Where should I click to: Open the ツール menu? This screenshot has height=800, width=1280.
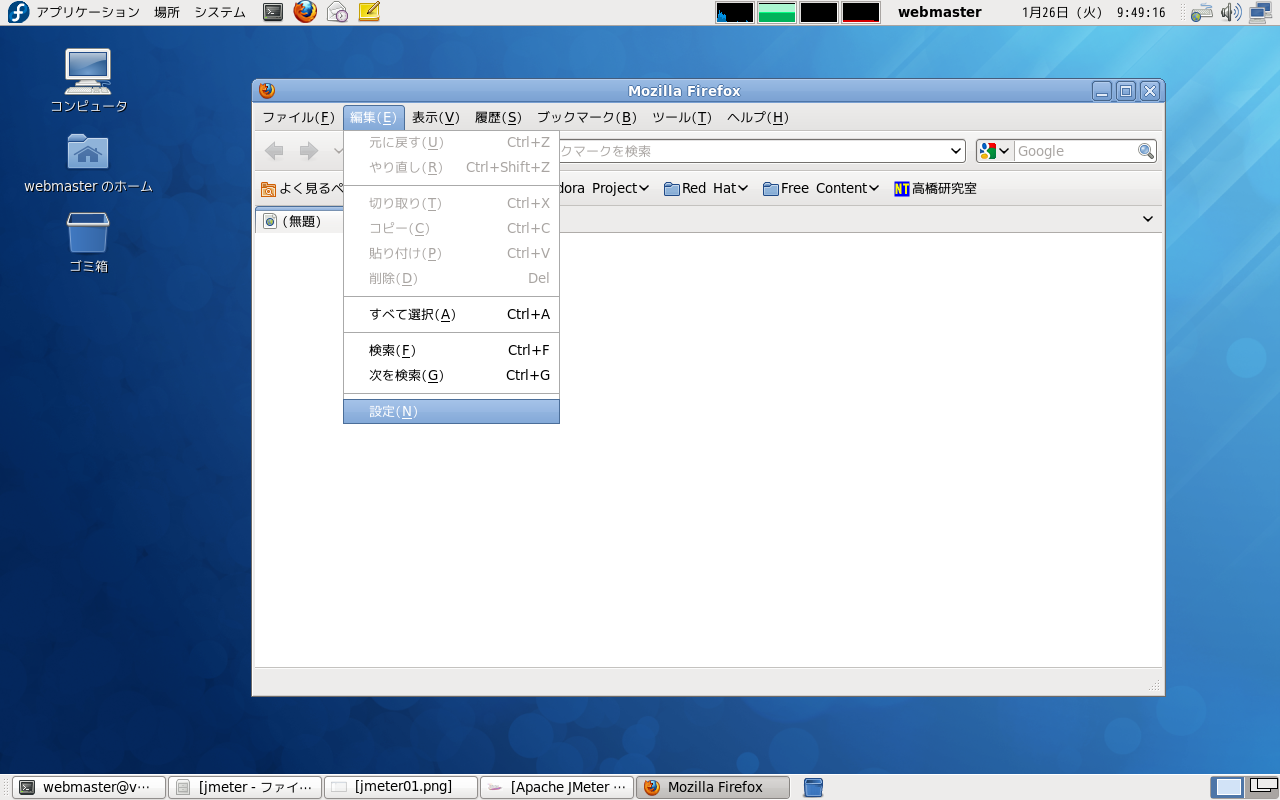(x=682, y=117)
